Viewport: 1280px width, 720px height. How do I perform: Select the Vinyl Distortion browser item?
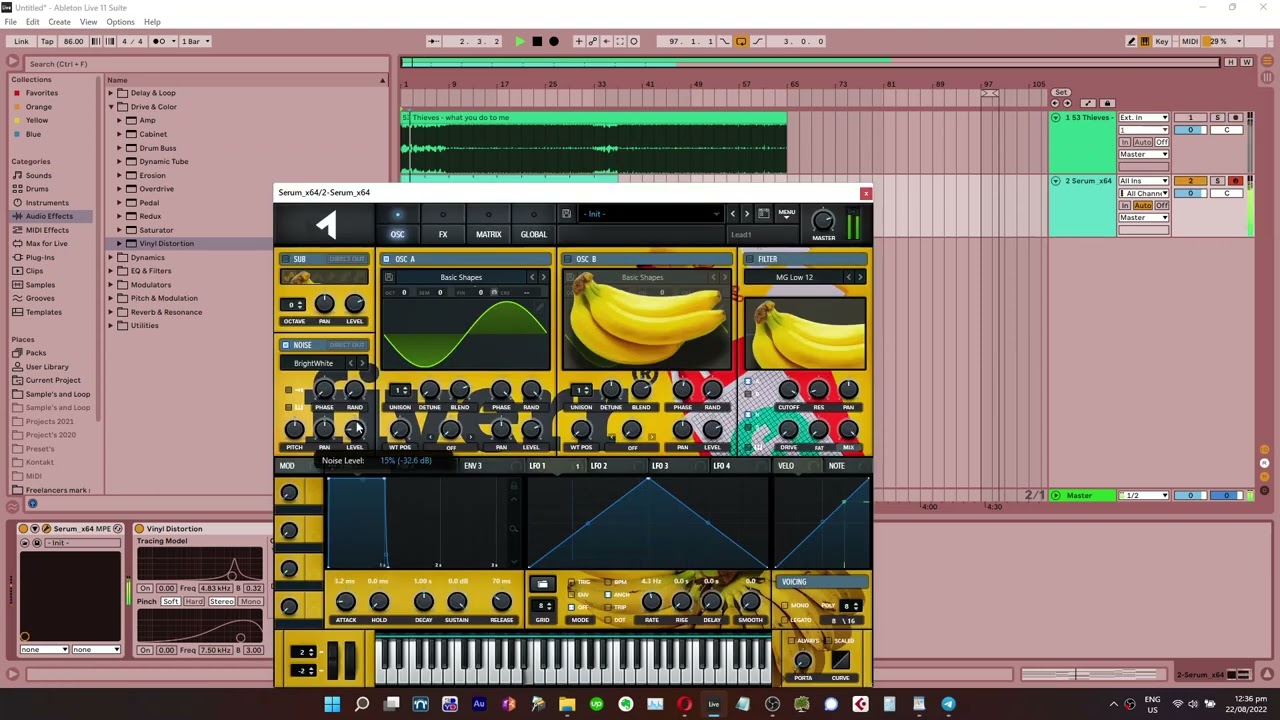point(166,244)
